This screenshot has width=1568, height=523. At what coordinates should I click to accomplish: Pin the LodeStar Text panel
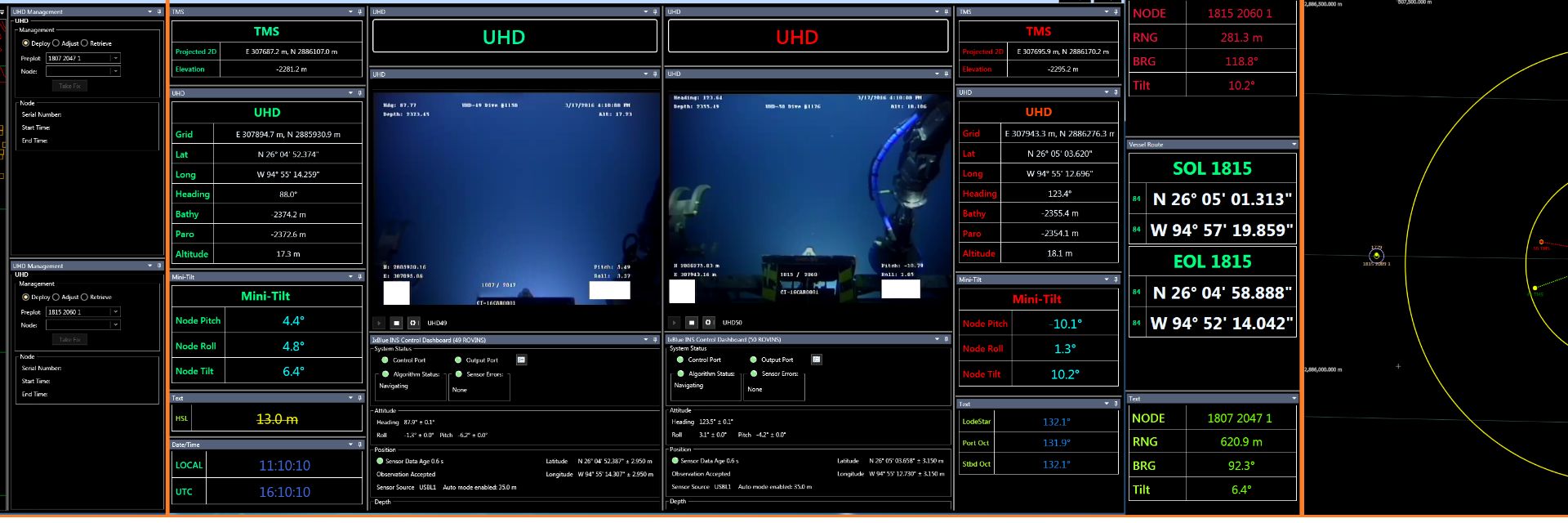1116,404
